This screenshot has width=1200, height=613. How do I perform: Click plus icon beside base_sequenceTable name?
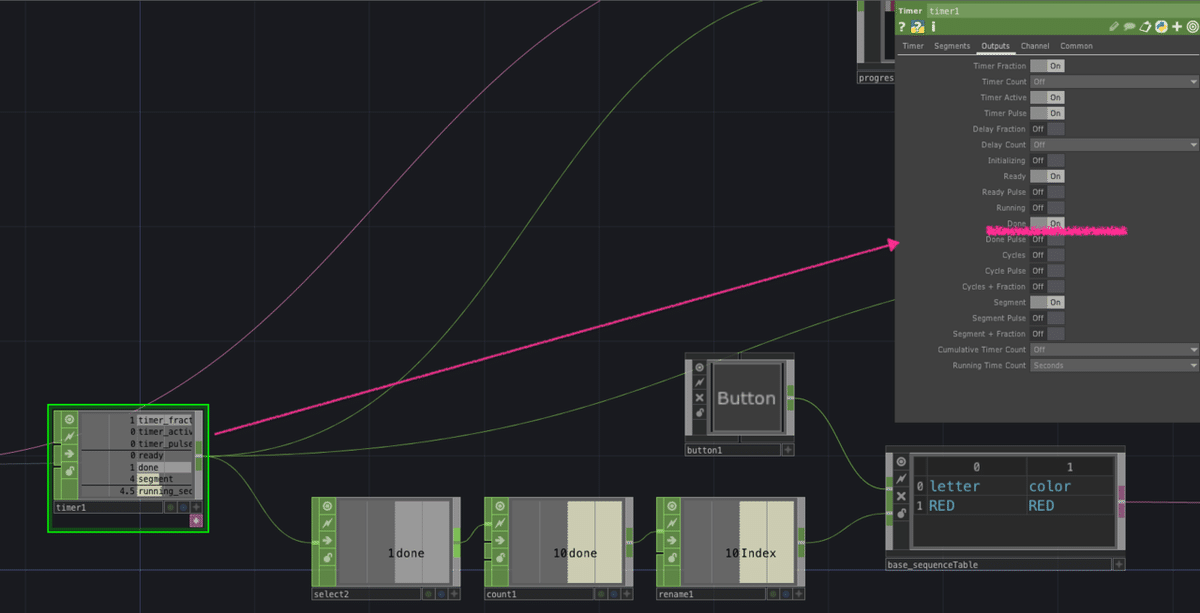click(1120, 565)
